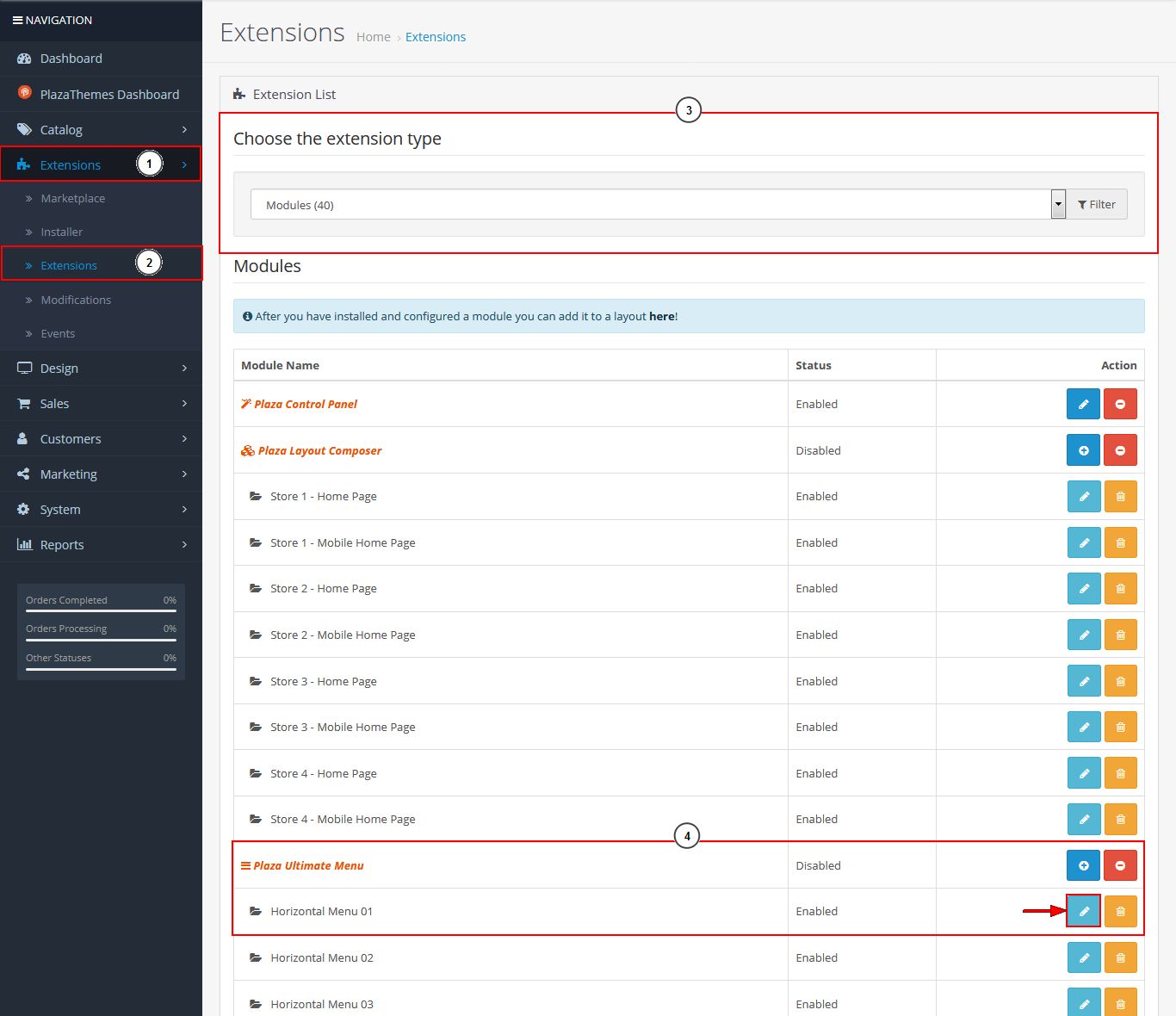1176x1016 pixels.
Task: Toggle the Navigation hamburger menu
Action: tap(17, 20)
